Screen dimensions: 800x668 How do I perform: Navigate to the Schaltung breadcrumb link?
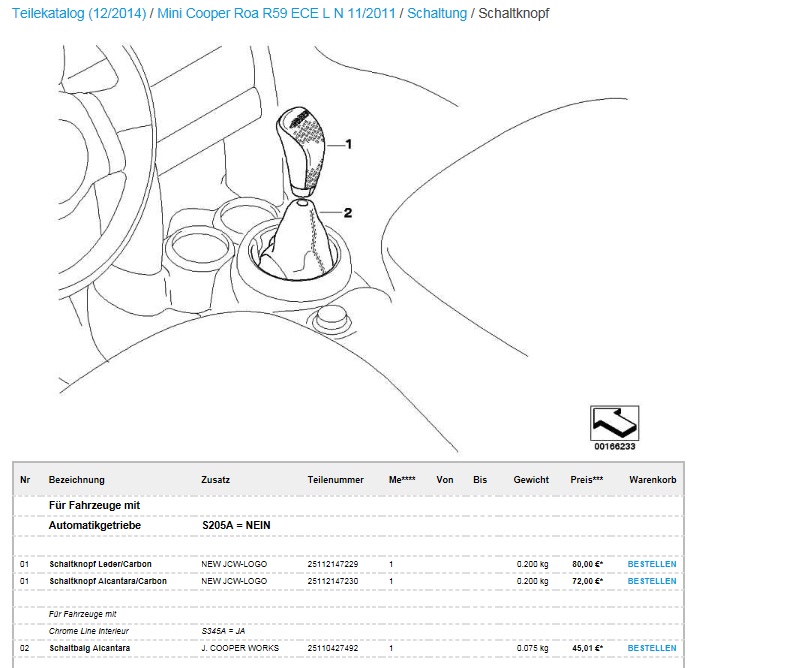click(x=437, y=13)
